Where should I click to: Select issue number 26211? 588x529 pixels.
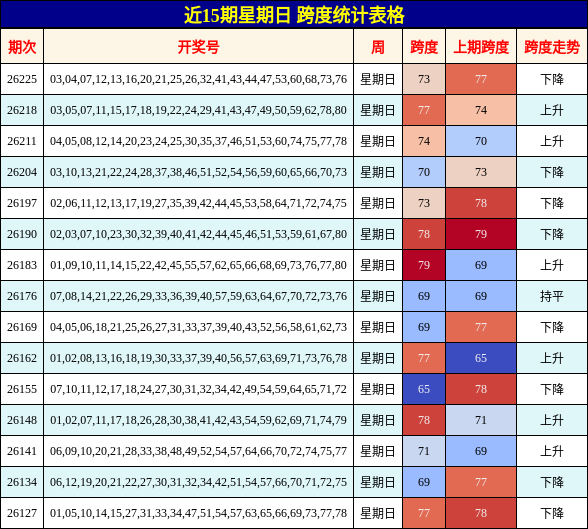pyautogui.click(x=22, y=141)
